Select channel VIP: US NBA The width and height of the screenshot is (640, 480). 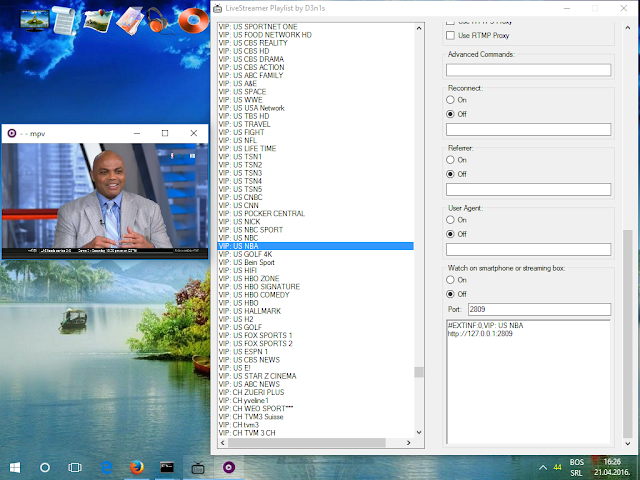(316, 246)
